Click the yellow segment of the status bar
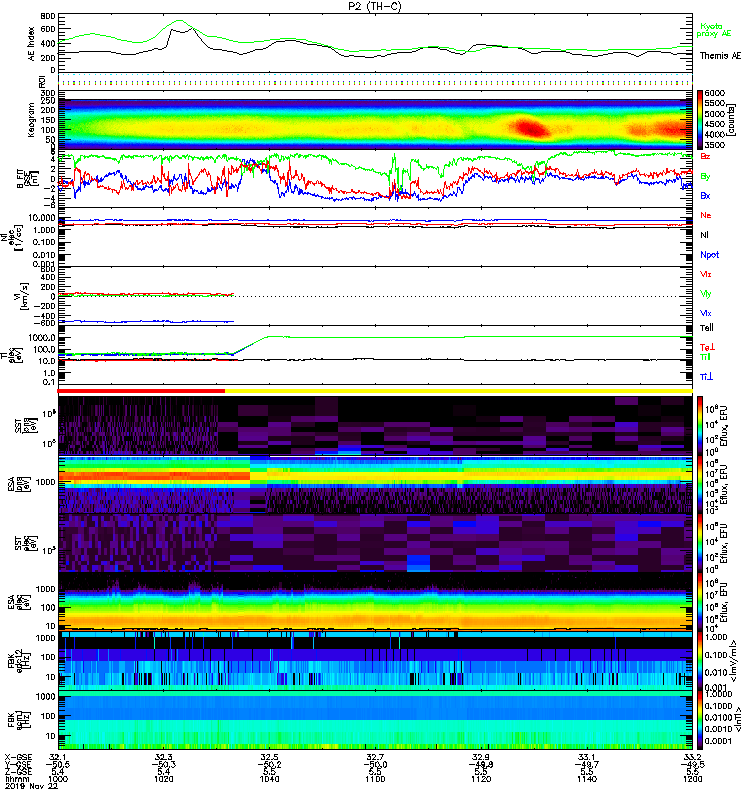 459,391
